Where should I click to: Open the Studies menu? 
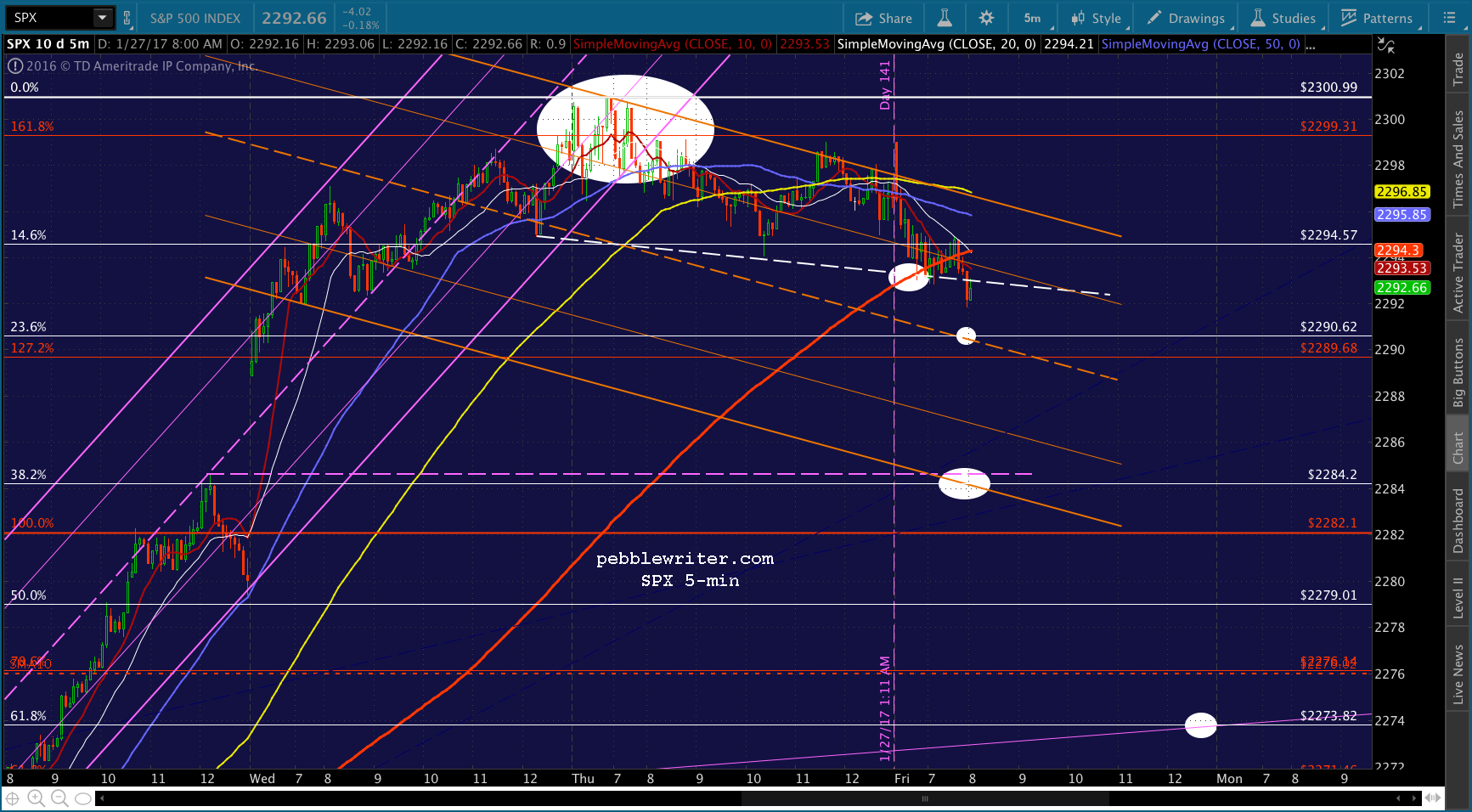click(x=1283, y=18)
